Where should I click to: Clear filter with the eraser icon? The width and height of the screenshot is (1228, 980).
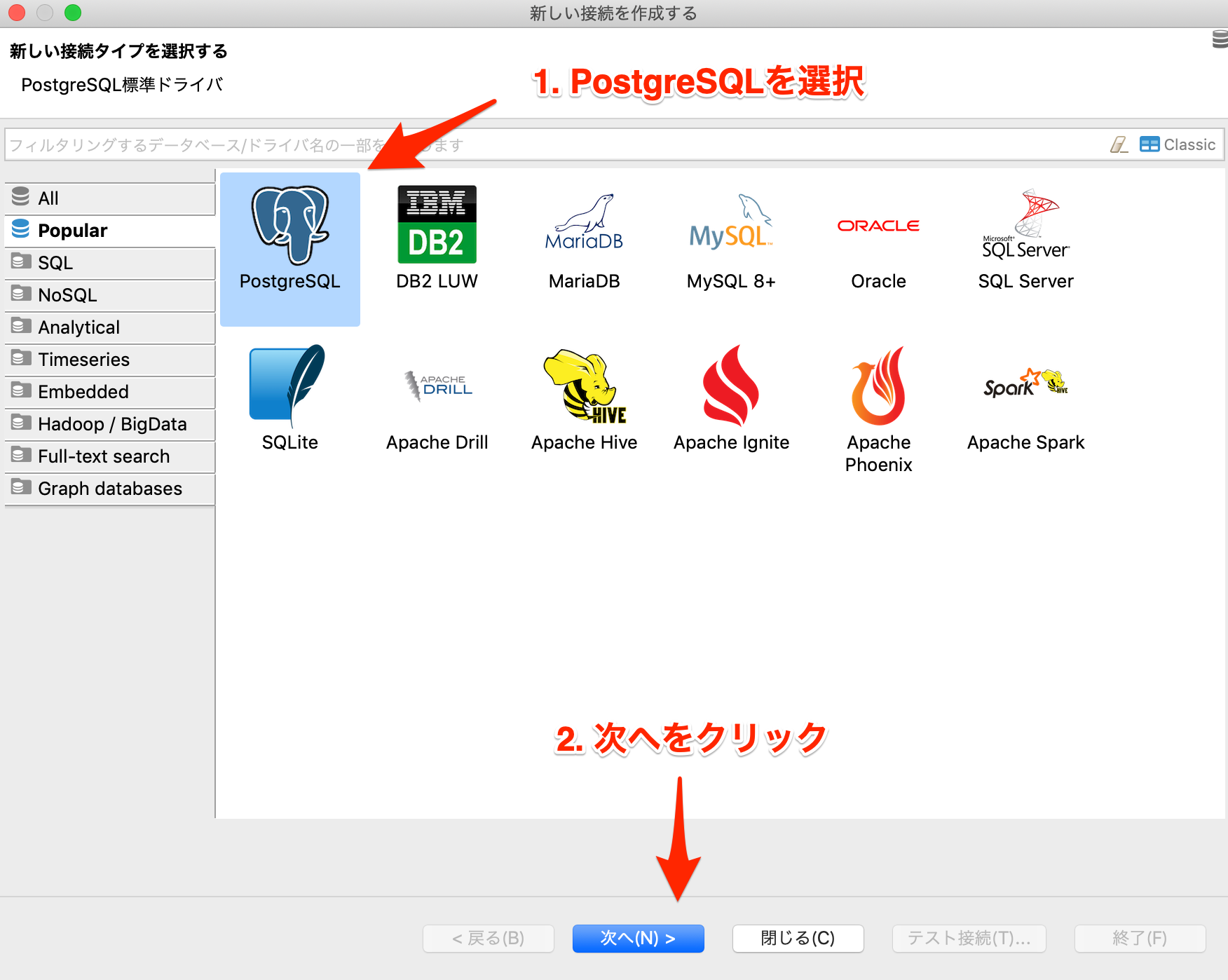pos(1119,145)
